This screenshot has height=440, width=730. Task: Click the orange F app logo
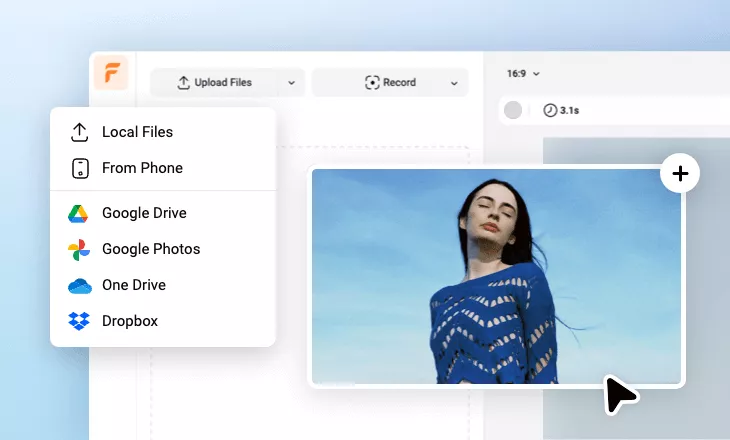[111, 73]
